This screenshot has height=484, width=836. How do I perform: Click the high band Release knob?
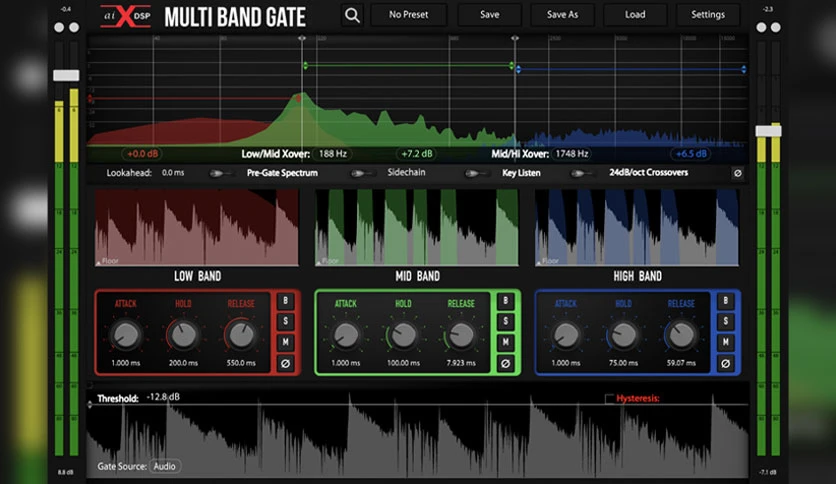(x=681, y=335)
